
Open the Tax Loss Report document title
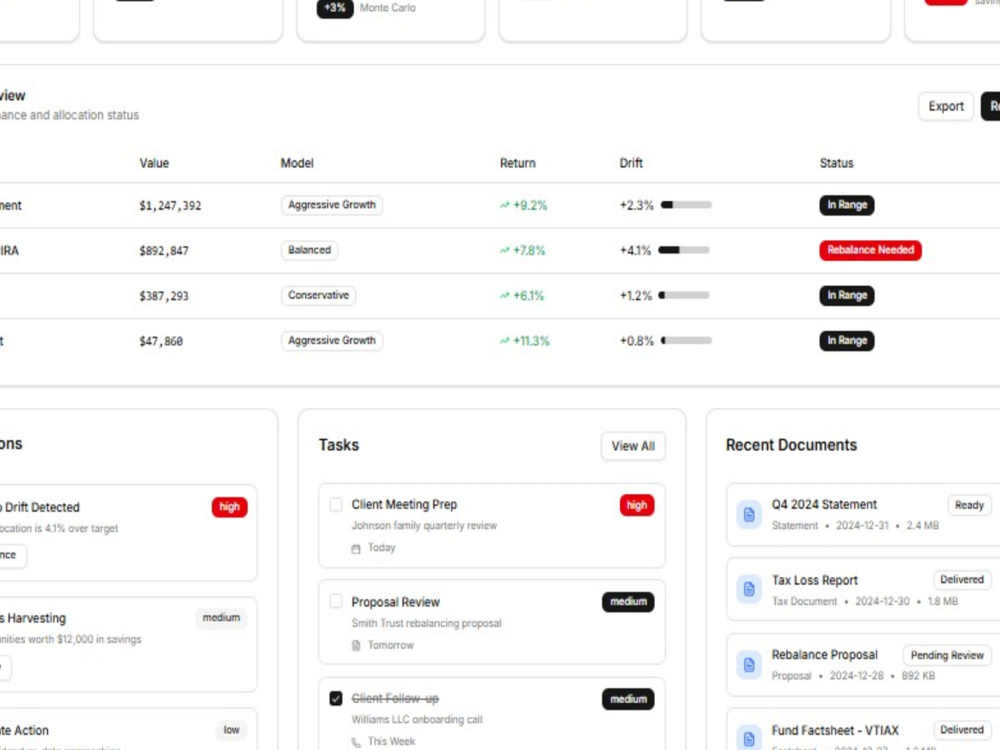[814, 580]
